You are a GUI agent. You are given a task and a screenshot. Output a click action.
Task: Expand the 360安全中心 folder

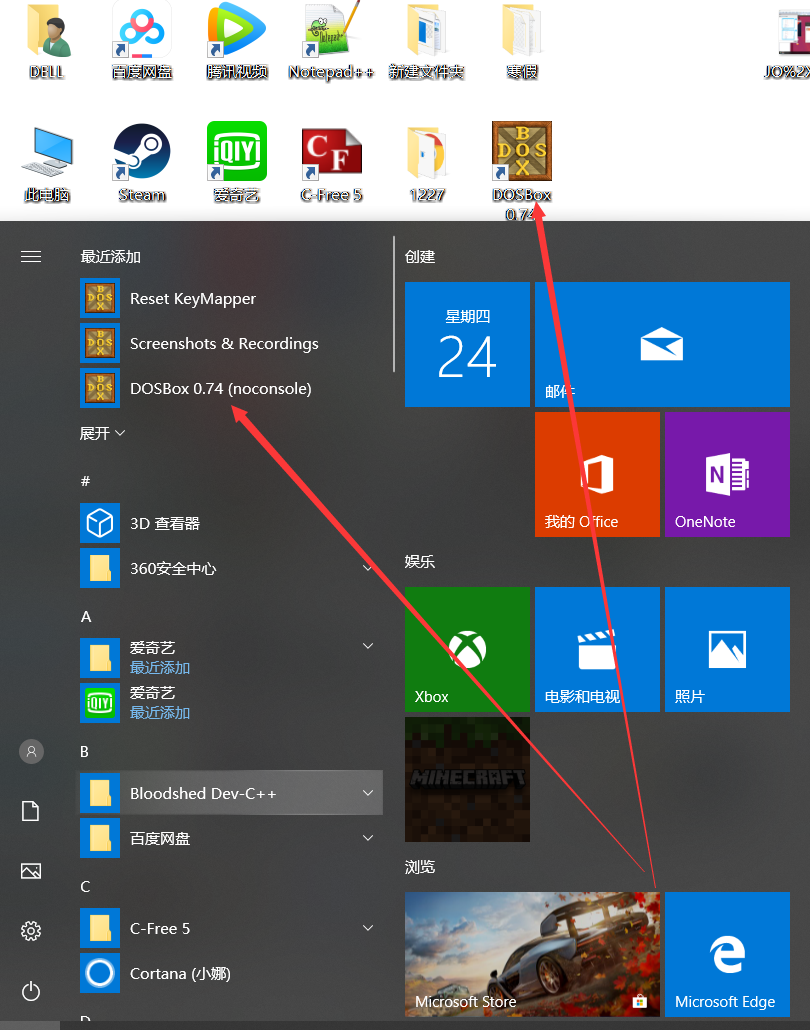click(231, 568)
